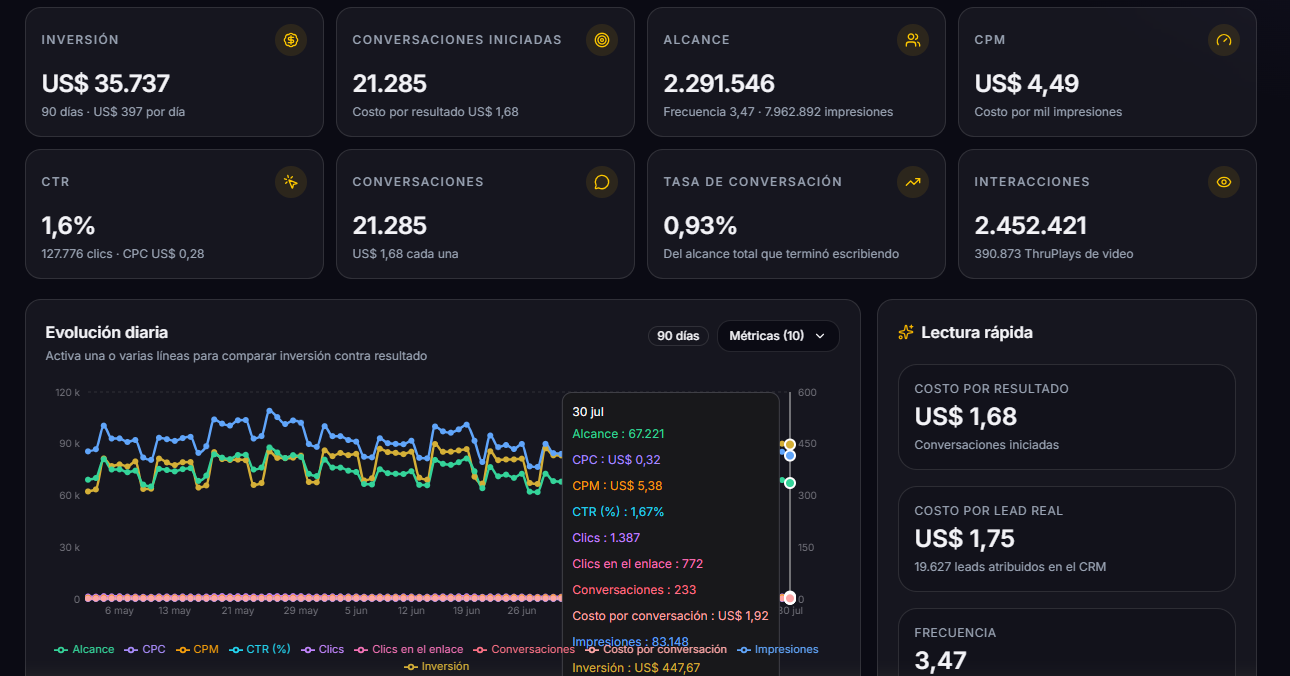Toggle the Clics line in the legend
Screen dimensions: 1290x676
click(322, 649)
